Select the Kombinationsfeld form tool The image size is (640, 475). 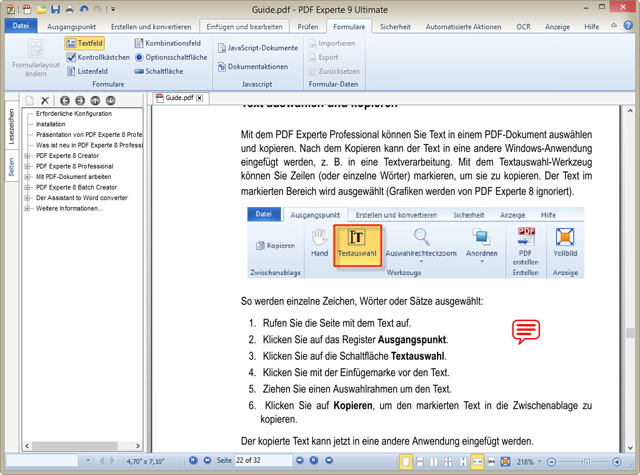(168, 43)
